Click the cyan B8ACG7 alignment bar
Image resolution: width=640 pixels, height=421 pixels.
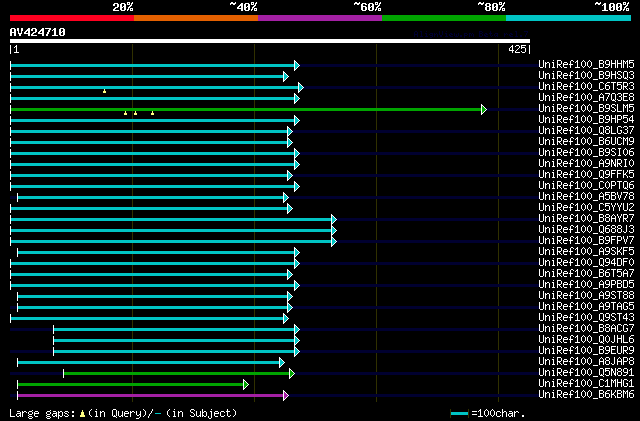pos(174,329)
